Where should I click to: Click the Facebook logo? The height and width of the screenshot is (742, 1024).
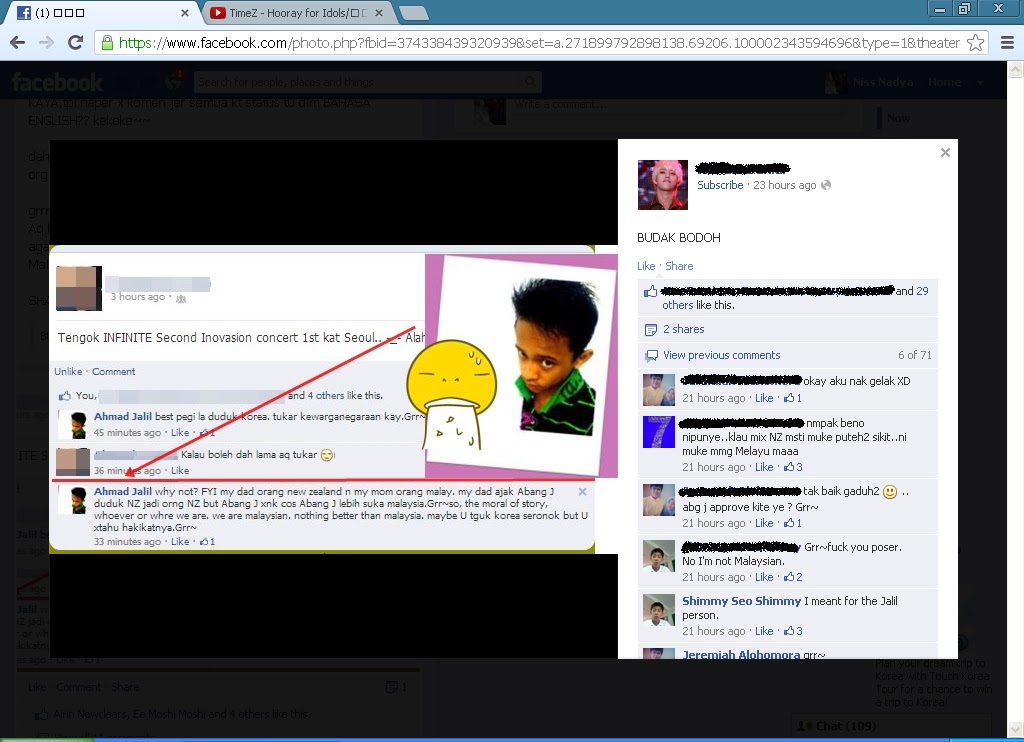tap(57, 82)
